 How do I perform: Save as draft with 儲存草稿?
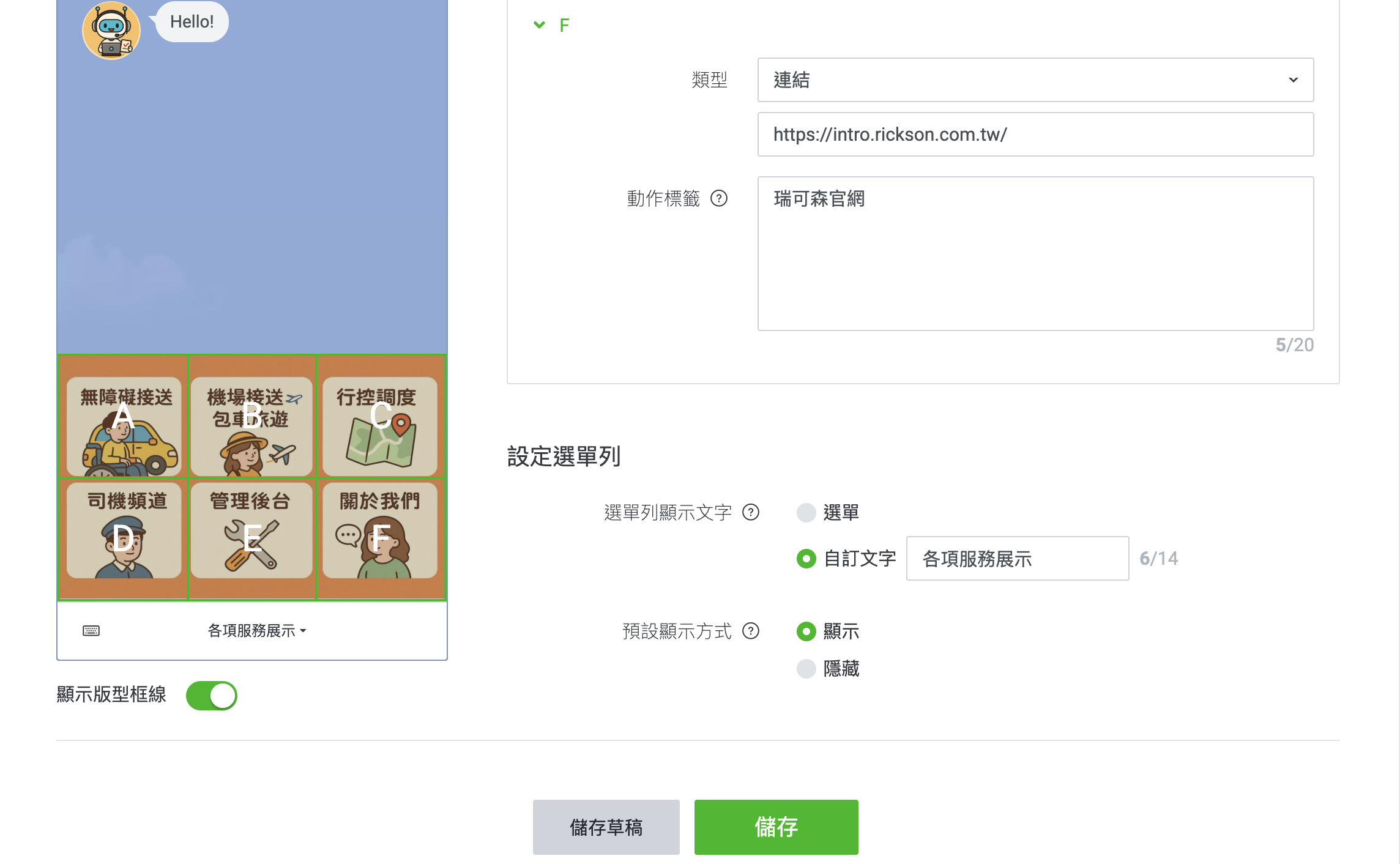click(x=606, y=827)
